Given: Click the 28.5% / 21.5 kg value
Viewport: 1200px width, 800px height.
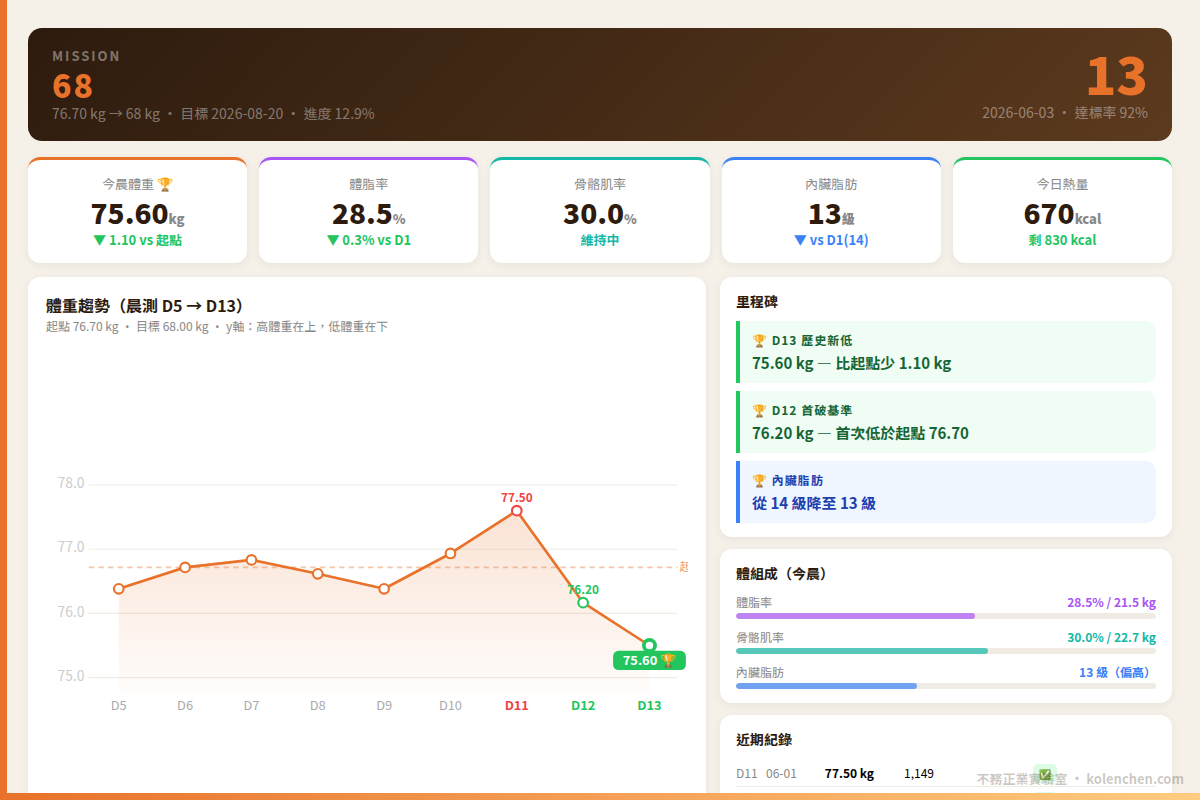Looking at the screenshot, I should coord(1111,603).
